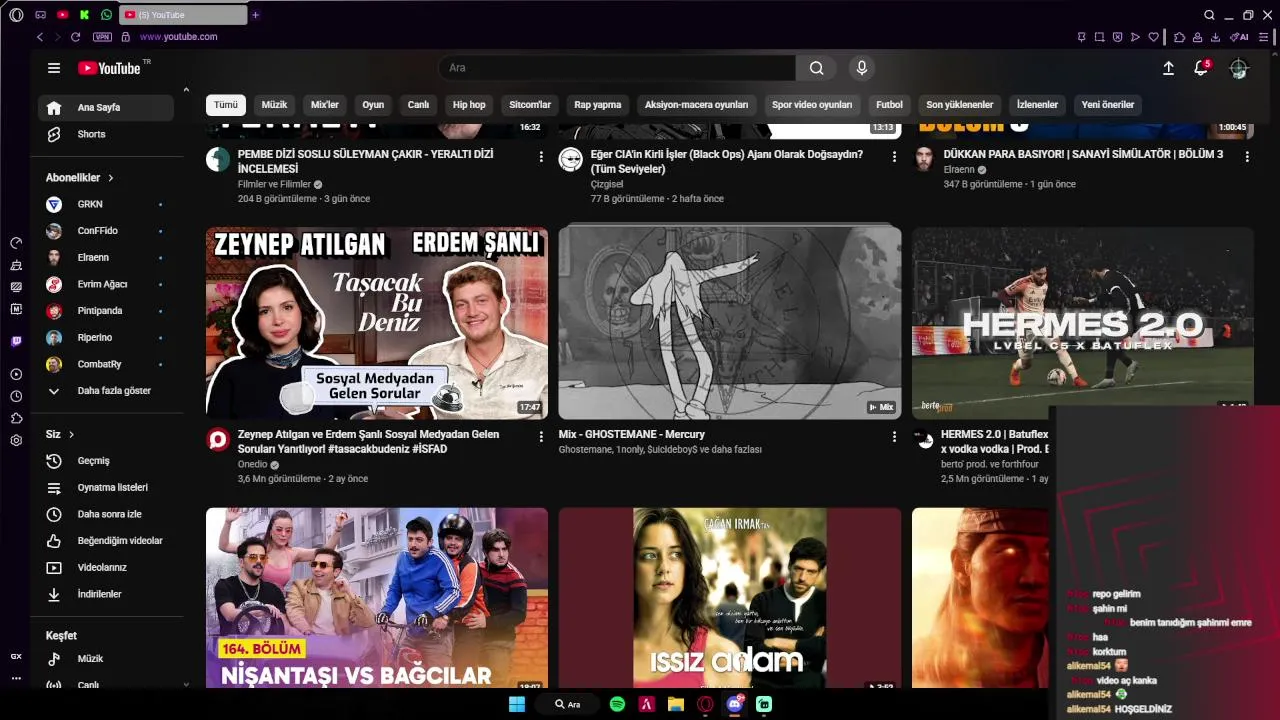Open options menu for PEMBE DİZİ video
The width and height of the screenshot is (1280, 720).
tap(541, 157)
